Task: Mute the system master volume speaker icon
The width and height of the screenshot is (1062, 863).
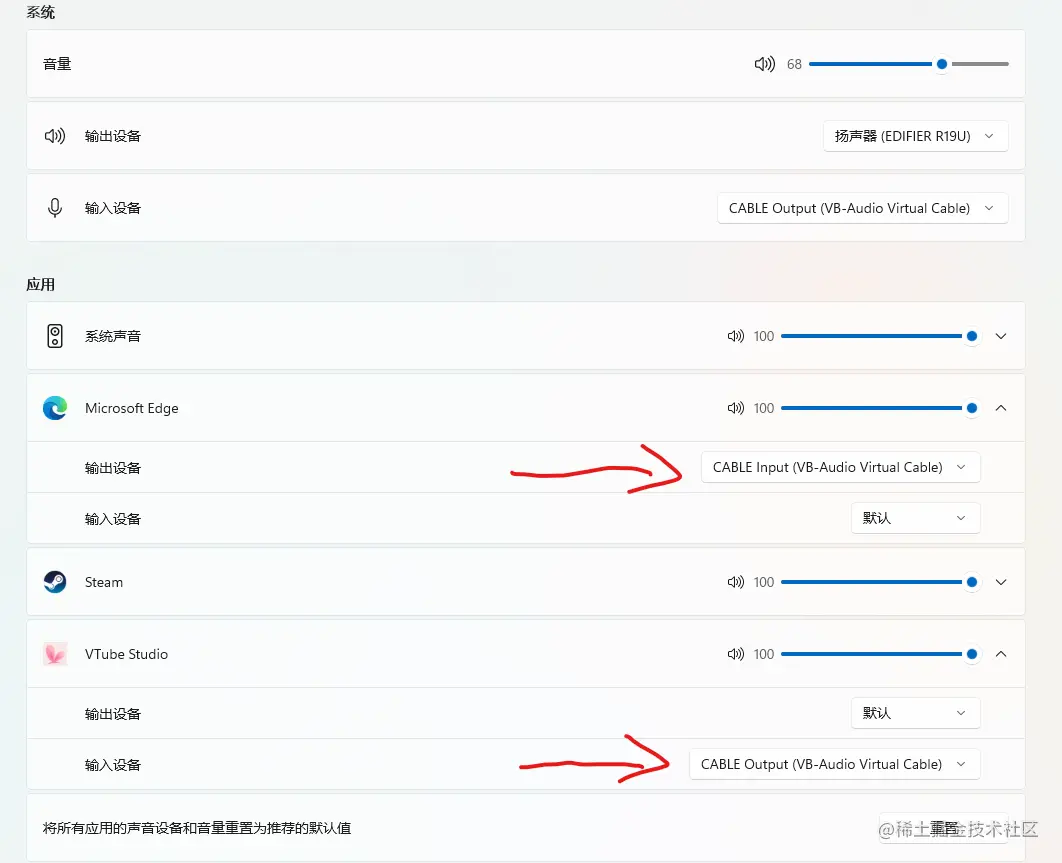Action: pos(765,64)
